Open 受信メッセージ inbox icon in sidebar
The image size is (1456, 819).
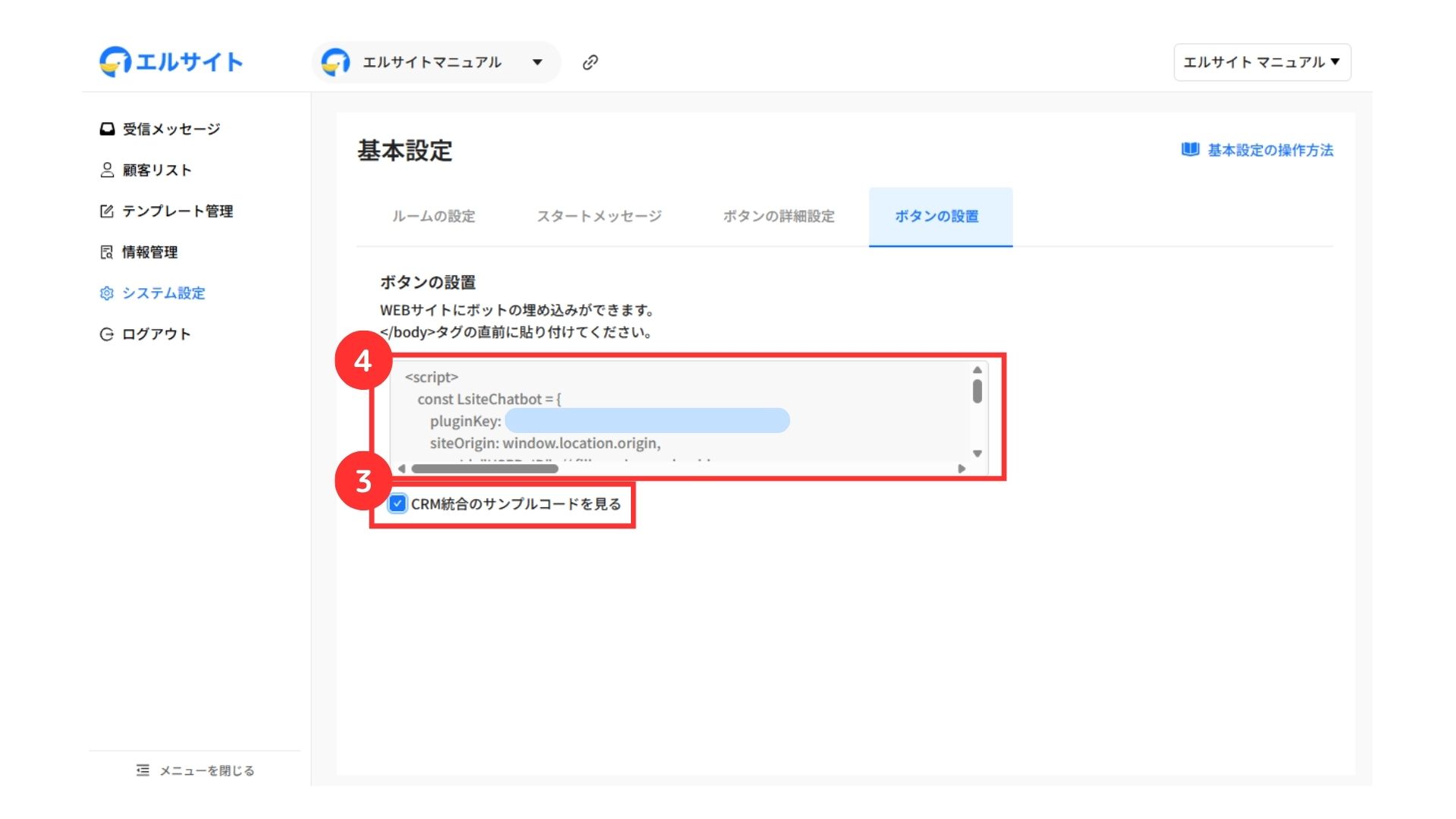[107, 129]
